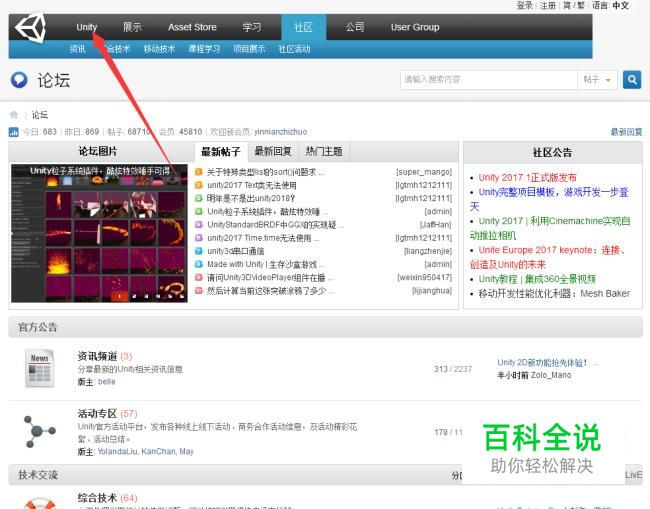Click the 注册 link
650x509 pixels.
pos(548,6)
